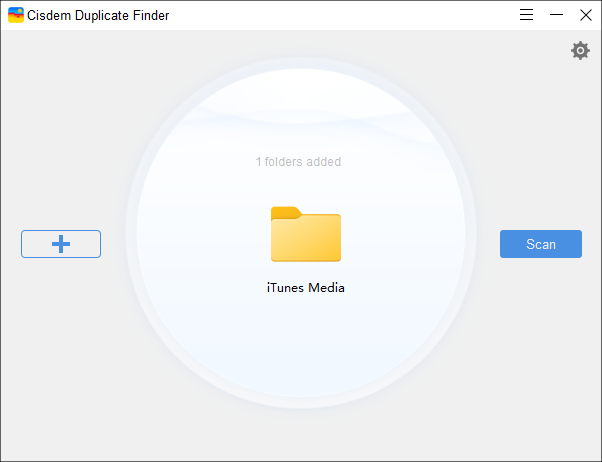602x462 pixels.
Task: Click empty title bar space before menu icon
Action: 350,15
